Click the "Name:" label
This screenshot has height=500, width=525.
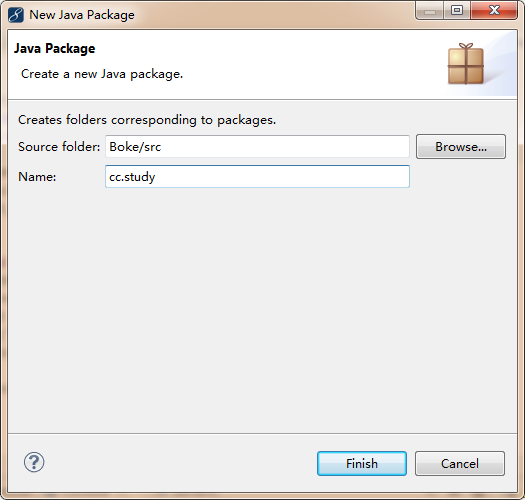pyautogui.click(x=37, y=176)
